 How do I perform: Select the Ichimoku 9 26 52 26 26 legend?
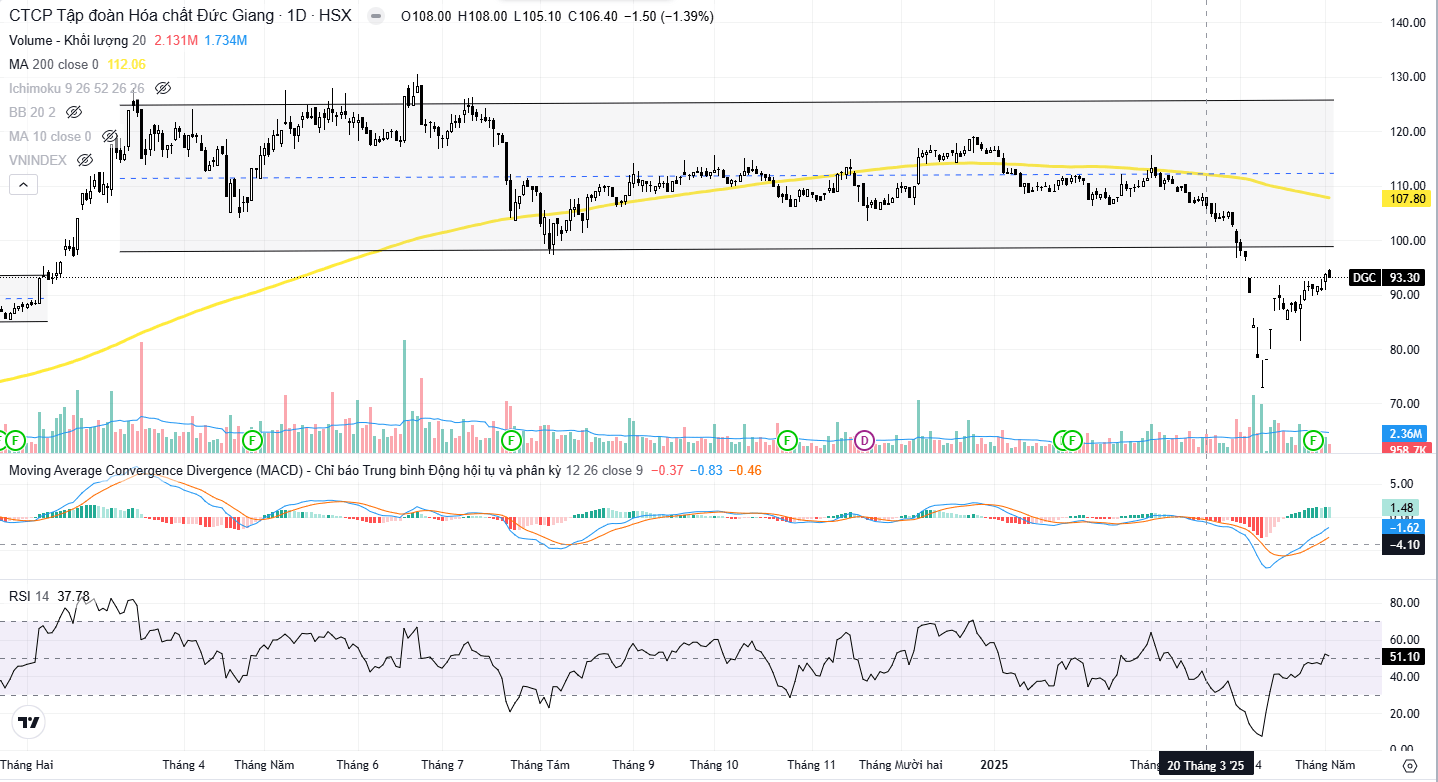pyautogui.click(x=77, y=88)
